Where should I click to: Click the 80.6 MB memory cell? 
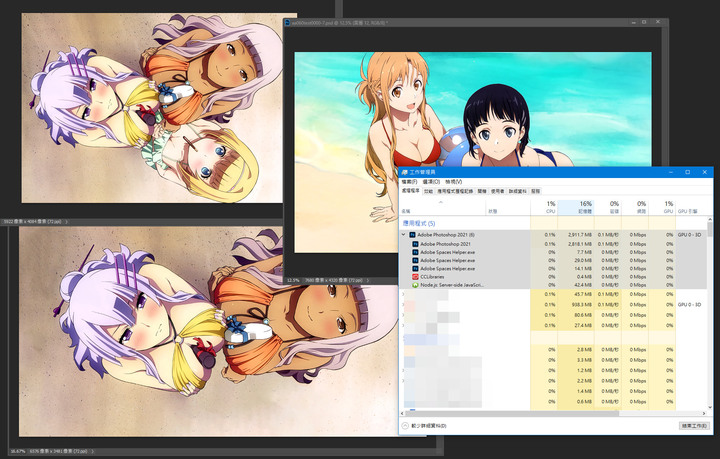[576, 315]
